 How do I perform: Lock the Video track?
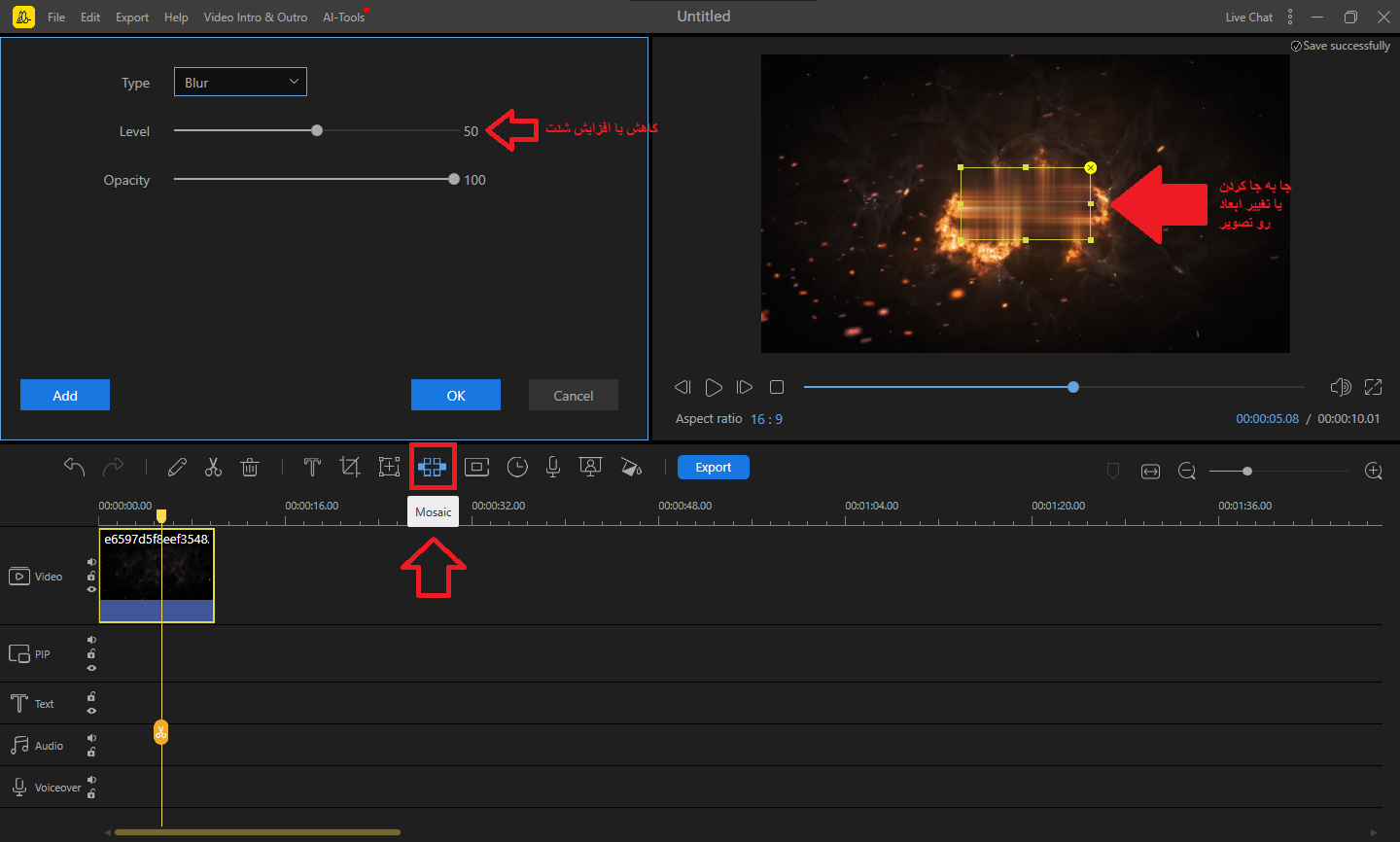click(x=91, y=576)
